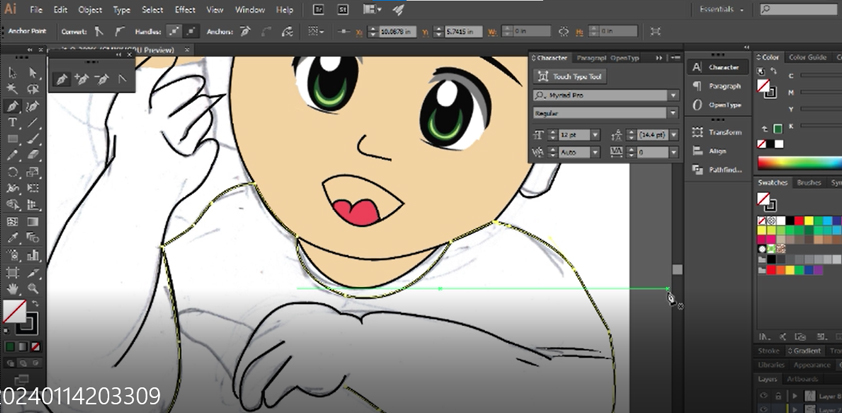
Task: Open the Effect menu
Action: click(185, 10)
